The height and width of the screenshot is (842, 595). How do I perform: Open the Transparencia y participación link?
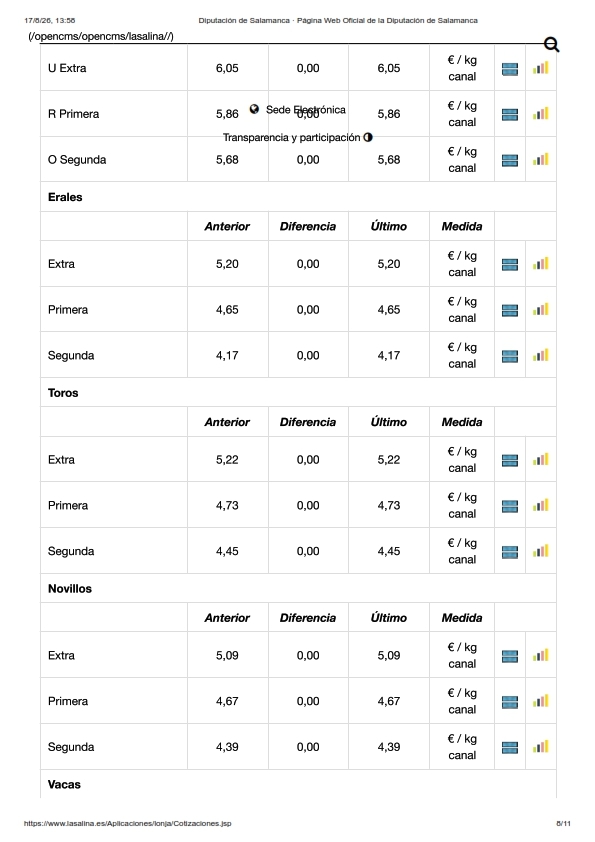tap(292, 137)
